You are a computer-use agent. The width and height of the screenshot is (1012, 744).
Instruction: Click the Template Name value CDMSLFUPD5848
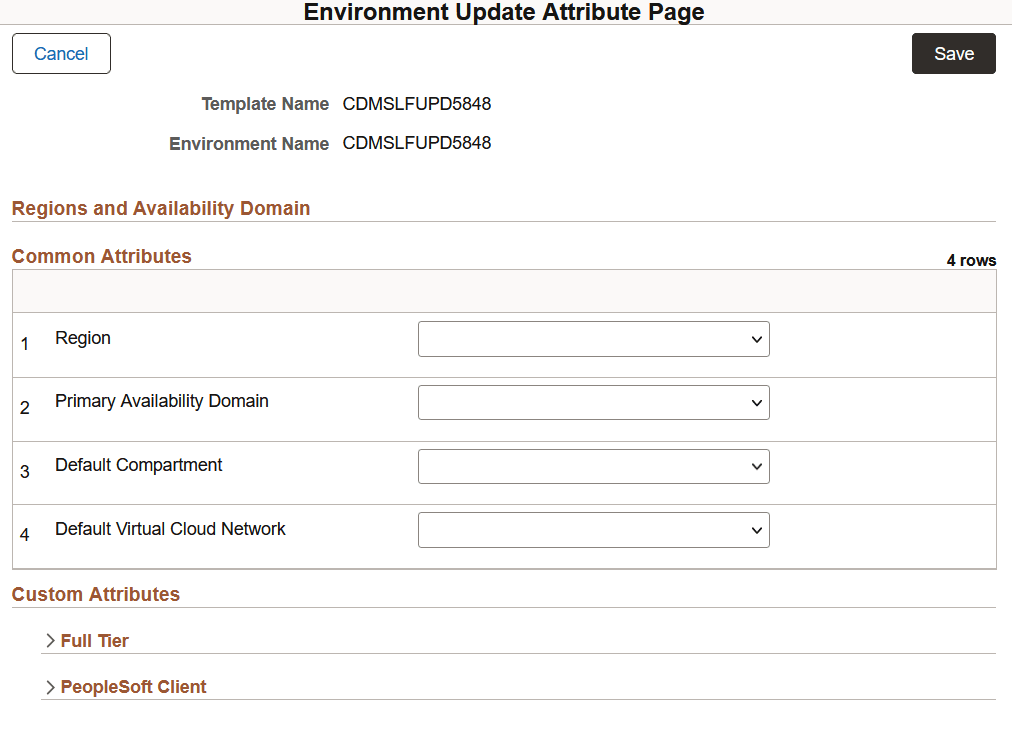pos(416,104)
